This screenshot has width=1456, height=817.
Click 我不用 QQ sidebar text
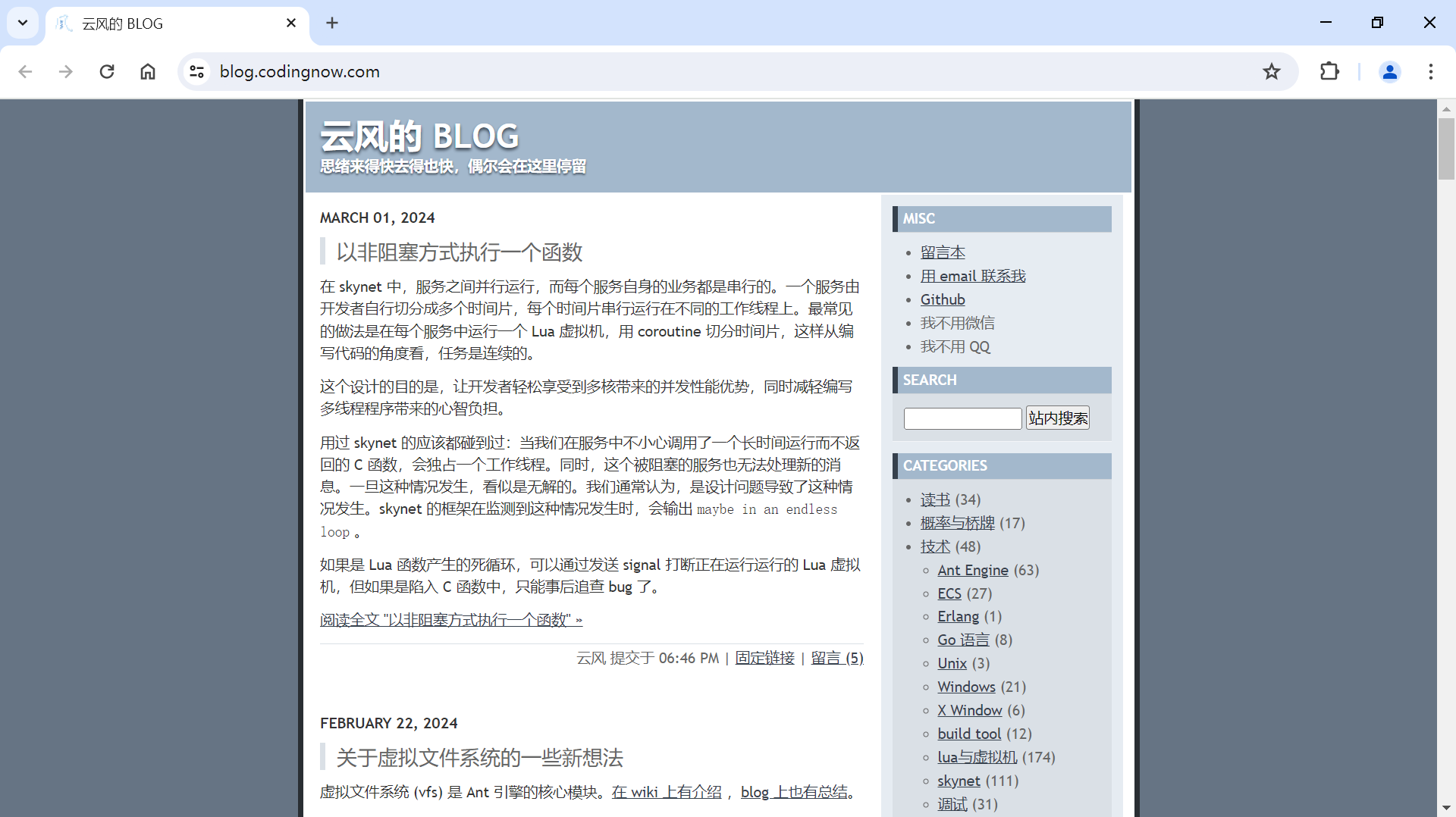tap(955, 346)
